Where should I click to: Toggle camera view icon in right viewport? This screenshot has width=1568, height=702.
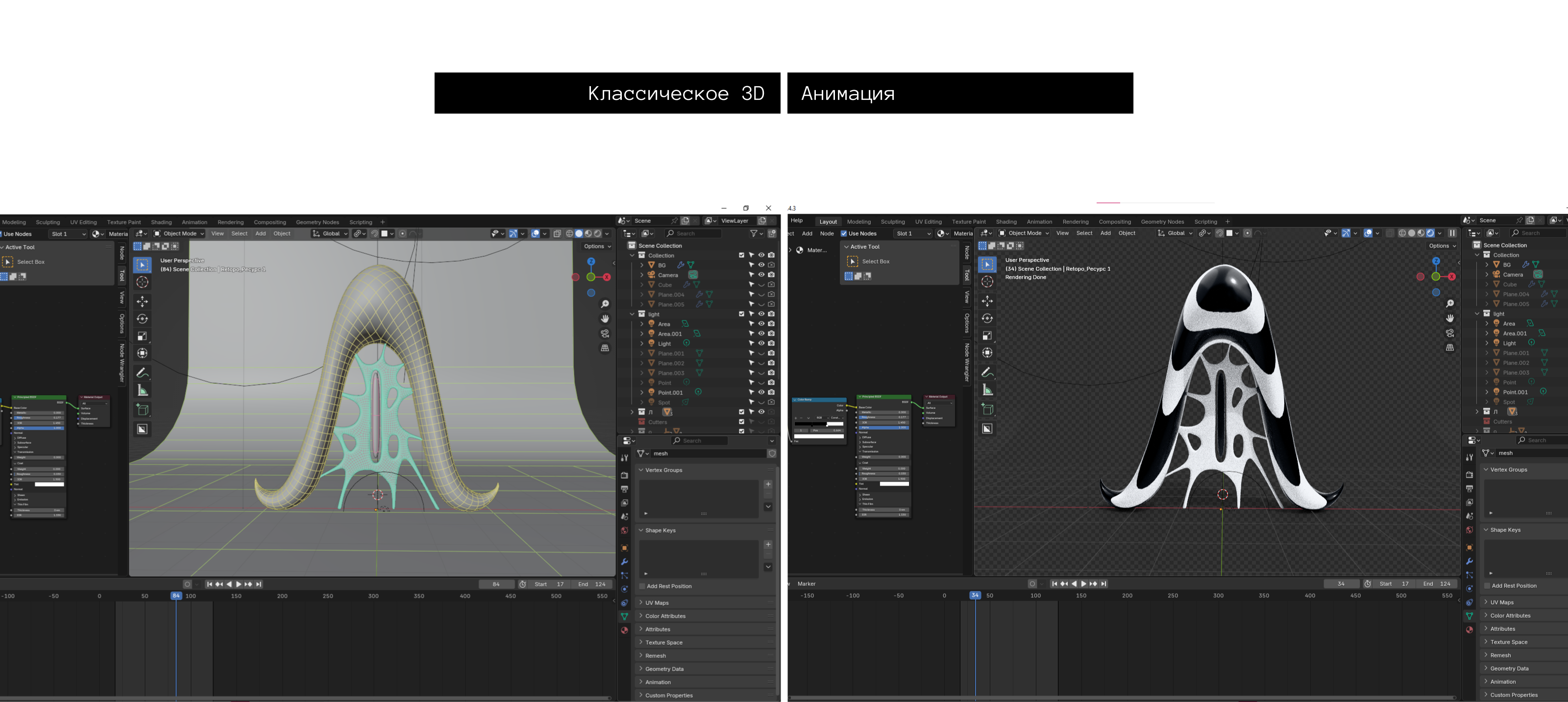[x=1449, y=333]
